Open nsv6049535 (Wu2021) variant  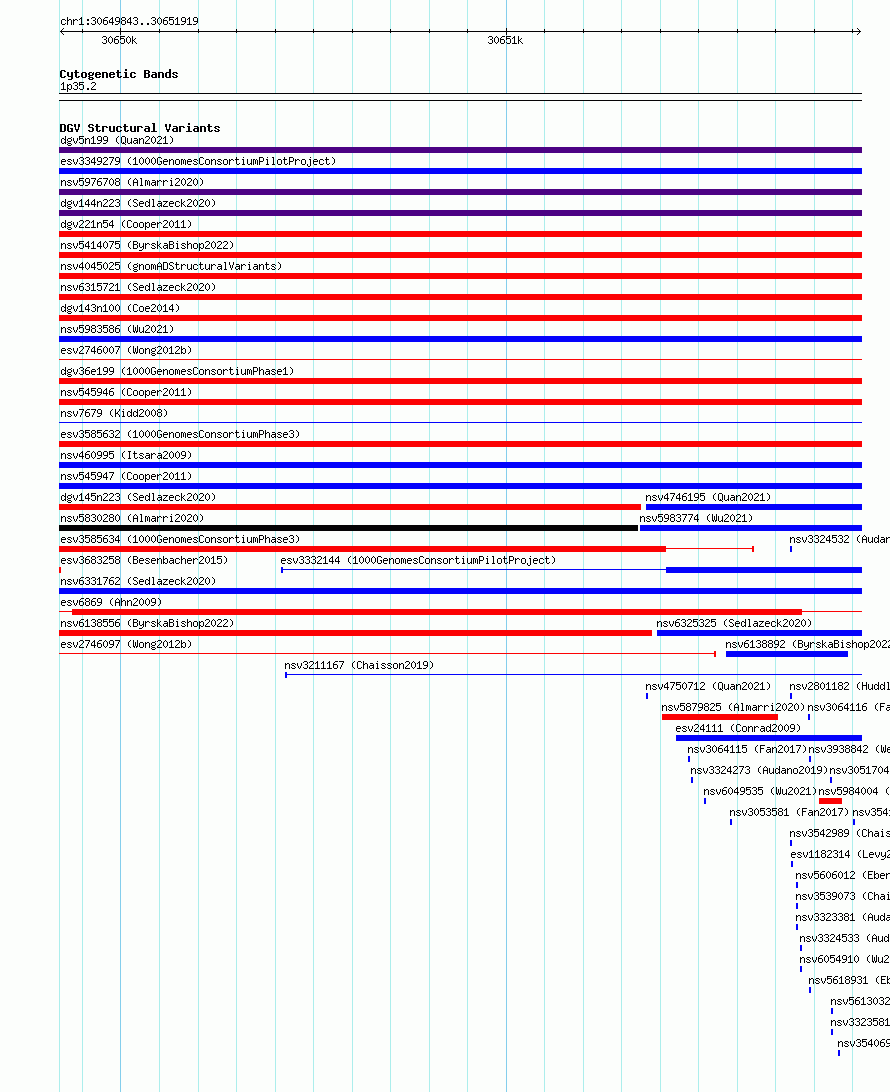pos(760,790)
